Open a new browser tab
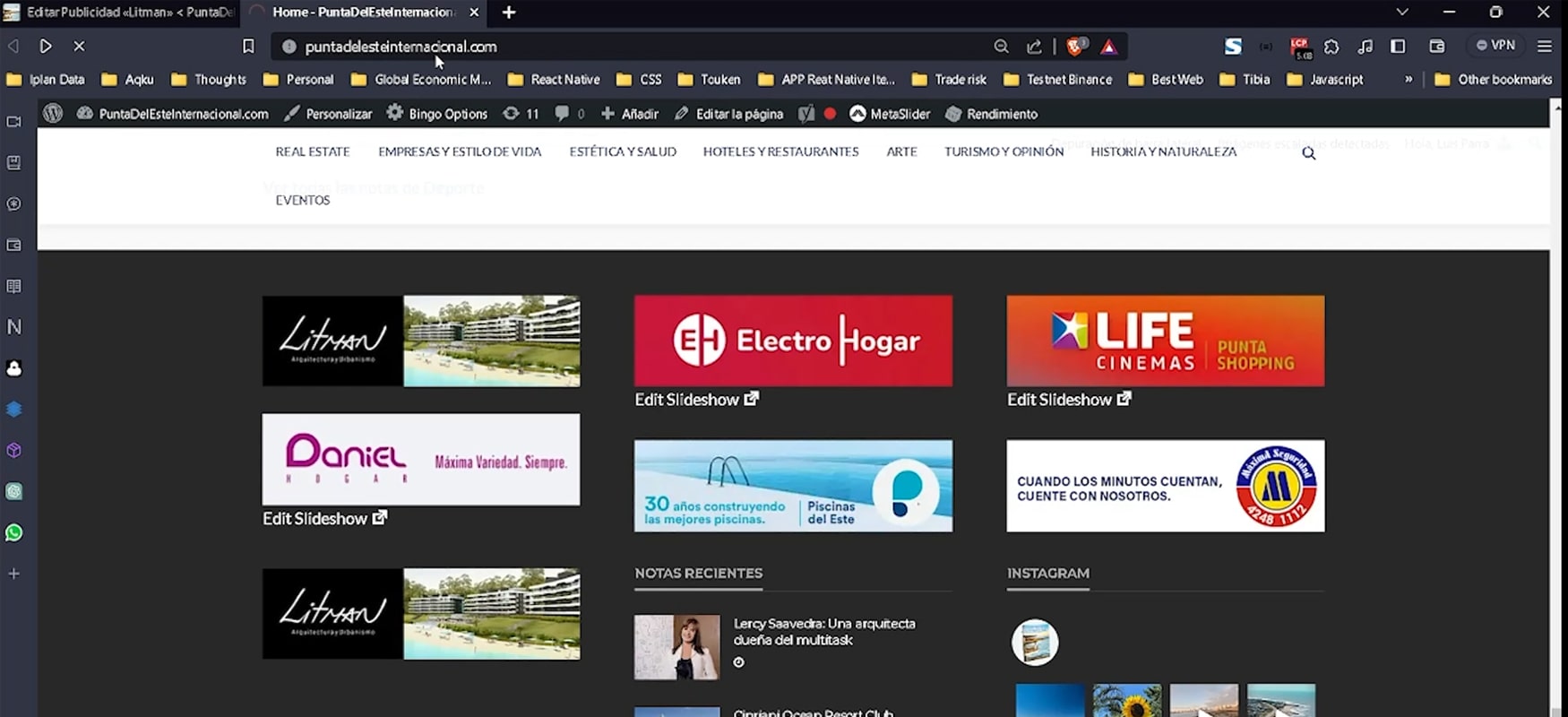 coord(509,13)
